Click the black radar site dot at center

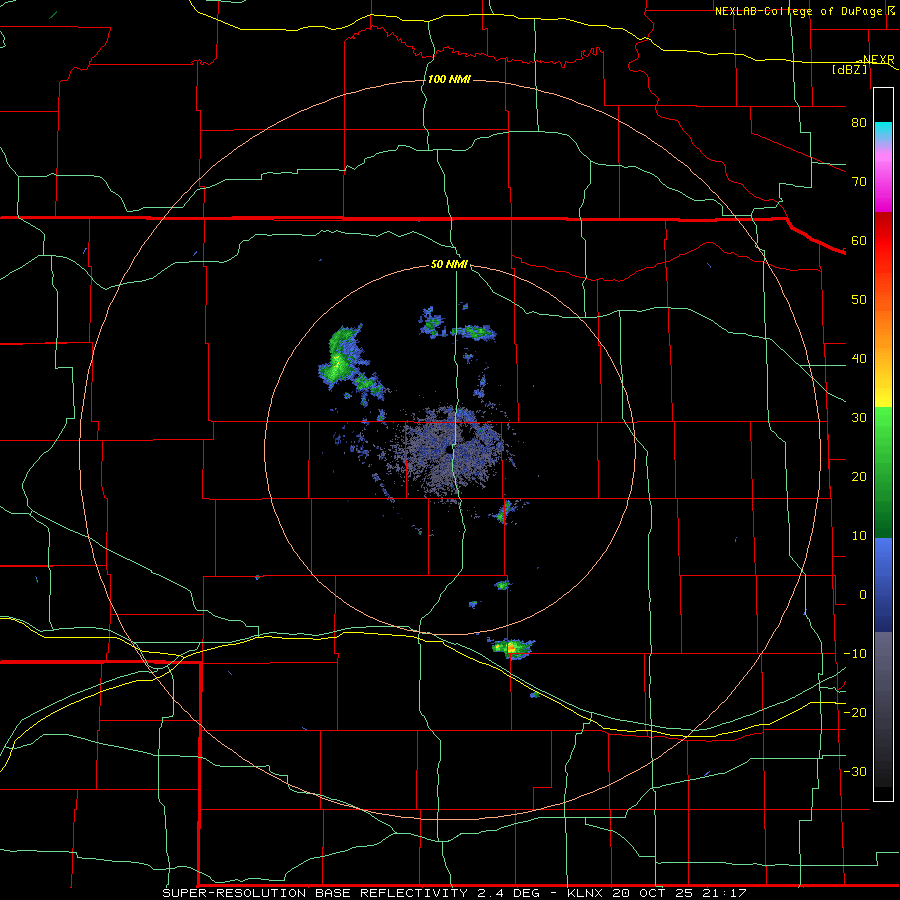(x=448, y=450)
